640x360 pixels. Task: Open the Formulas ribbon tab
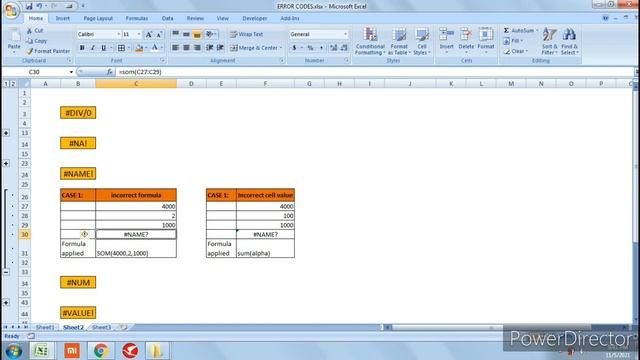pyautogui.click(x=137, y=18)
